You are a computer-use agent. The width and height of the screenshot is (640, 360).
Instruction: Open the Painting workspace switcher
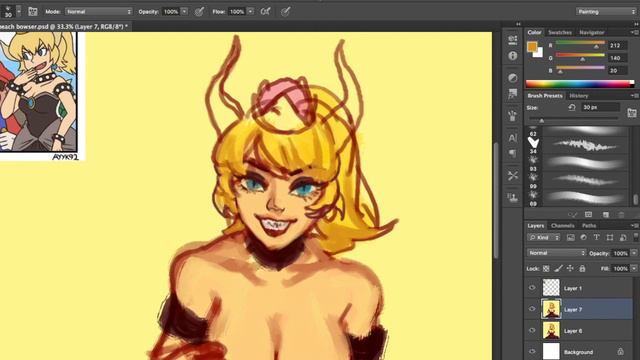[x=606, y=12]
